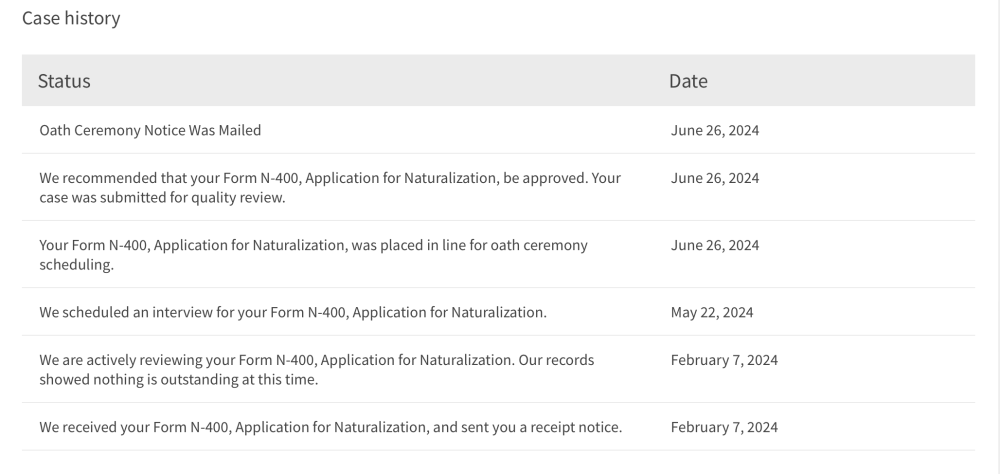
Task: Click 'case was submitted for quality review' line
Action: (162, 197)
